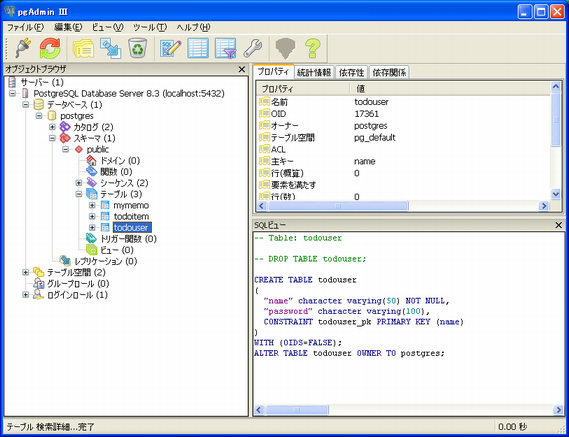Select the OID property row
The width and height of the screenshot is (569, 437).
pos(404,114)
